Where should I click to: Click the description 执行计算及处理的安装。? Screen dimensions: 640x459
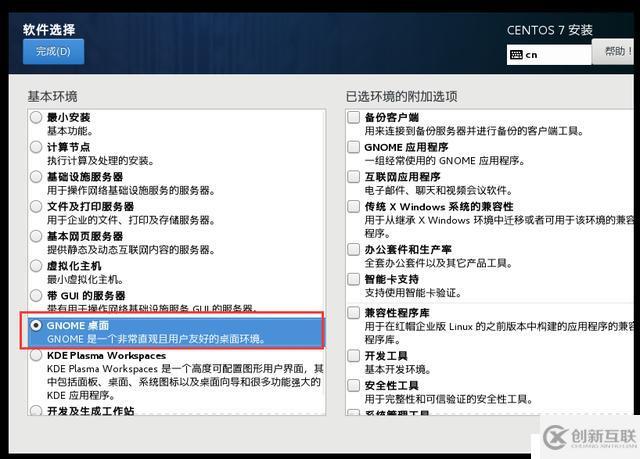101,161
